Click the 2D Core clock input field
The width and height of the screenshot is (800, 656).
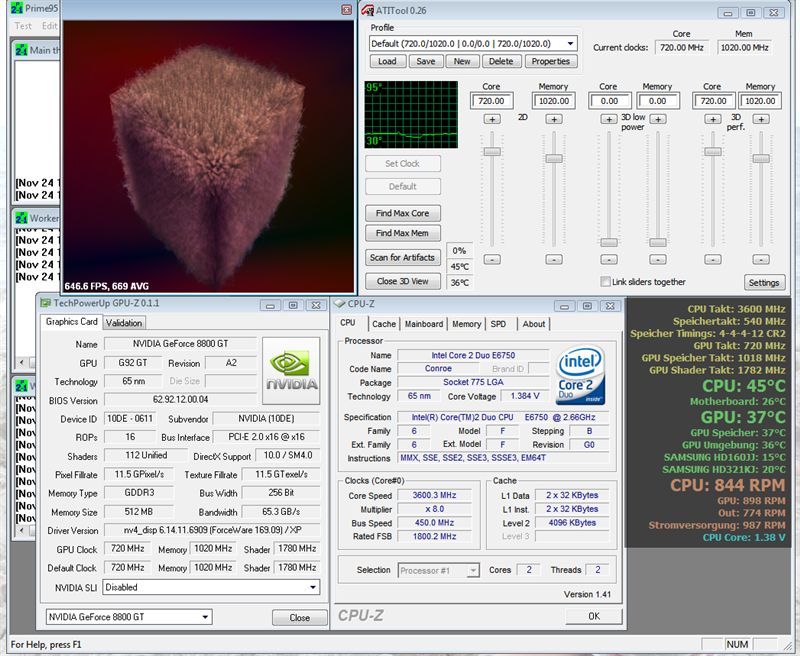(491, 101)
